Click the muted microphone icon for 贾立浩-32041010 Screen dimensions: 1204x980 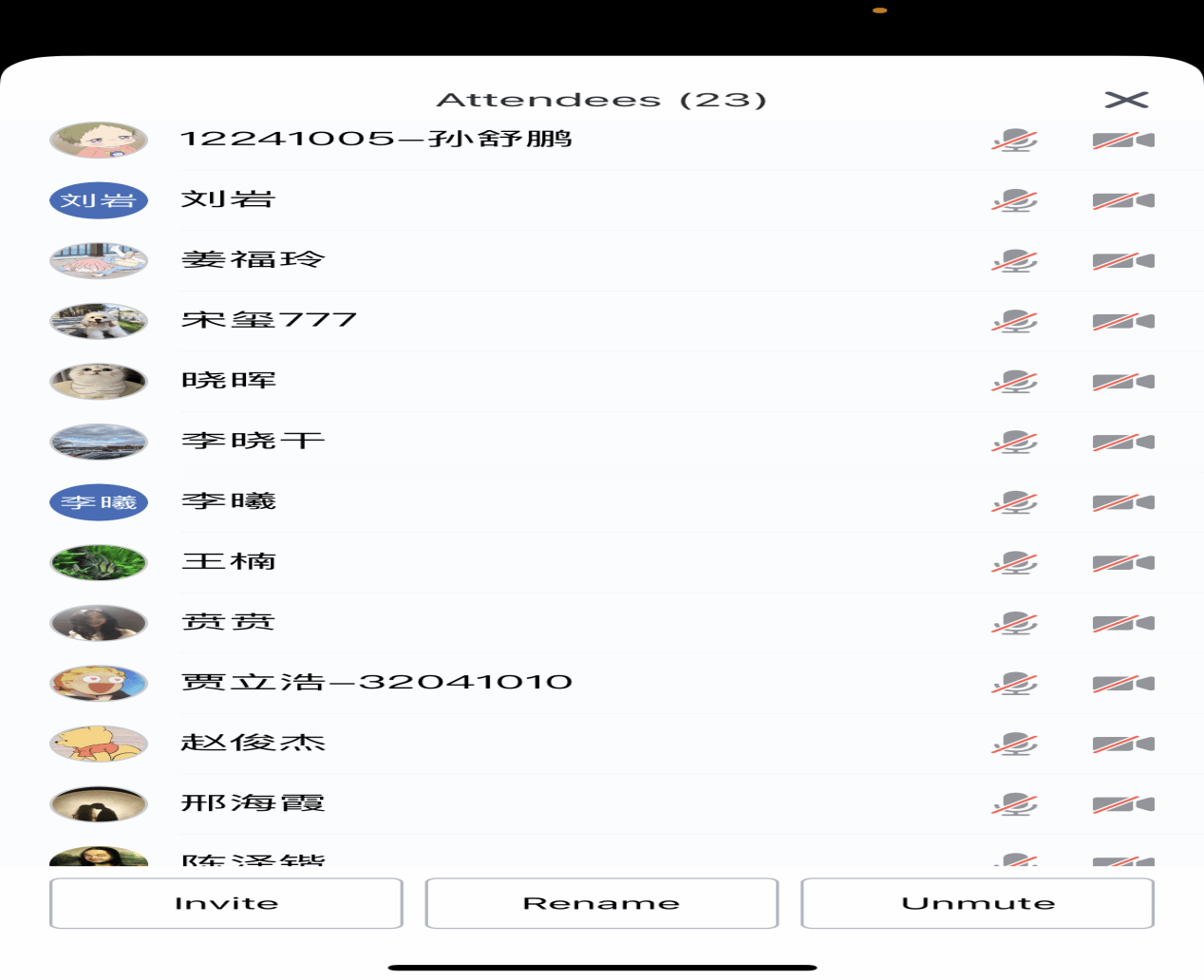[x=1014, y=684]
